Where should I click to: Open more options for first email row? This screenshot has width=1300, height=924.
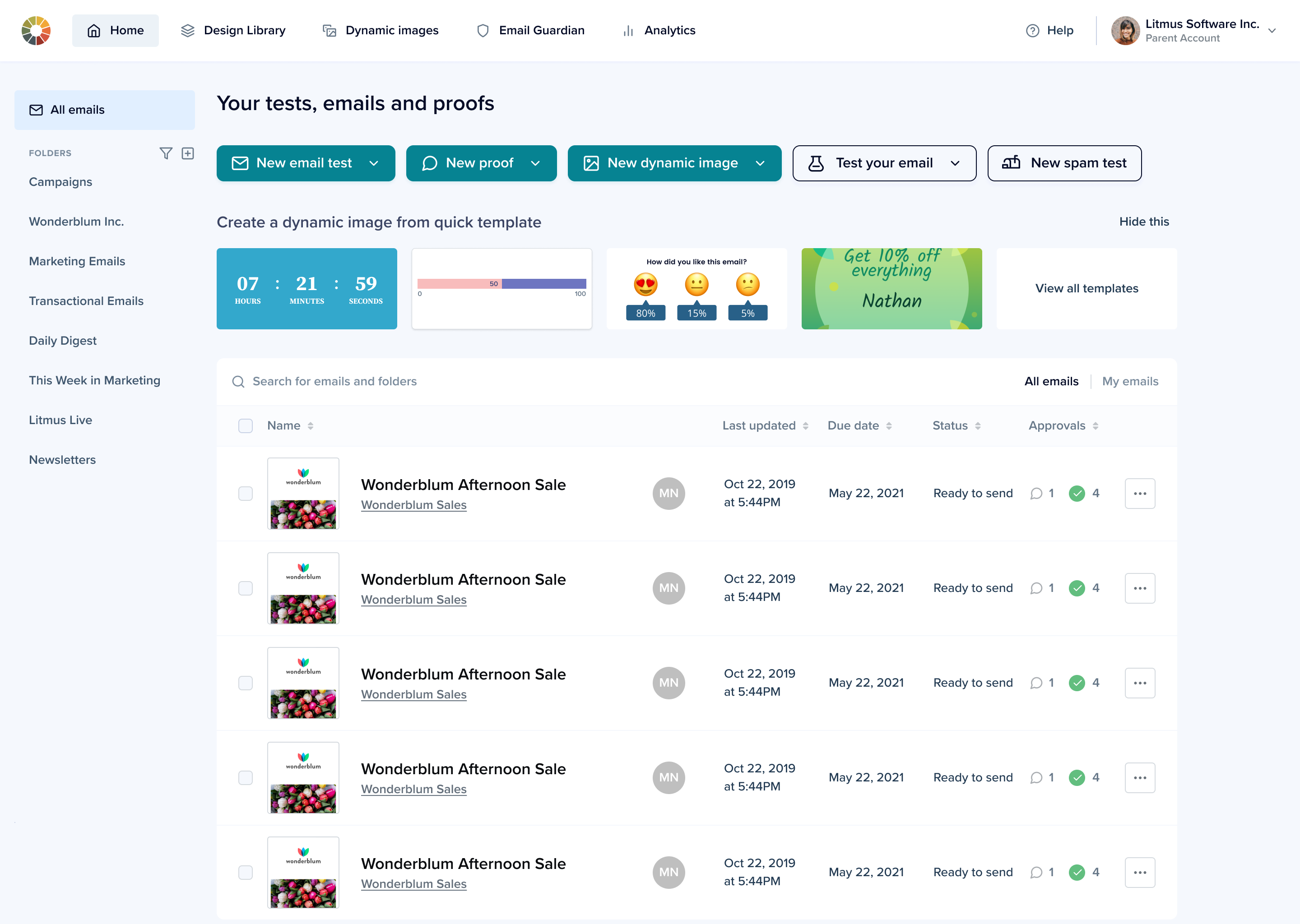pyautogui.click(x=1139, y=493)
